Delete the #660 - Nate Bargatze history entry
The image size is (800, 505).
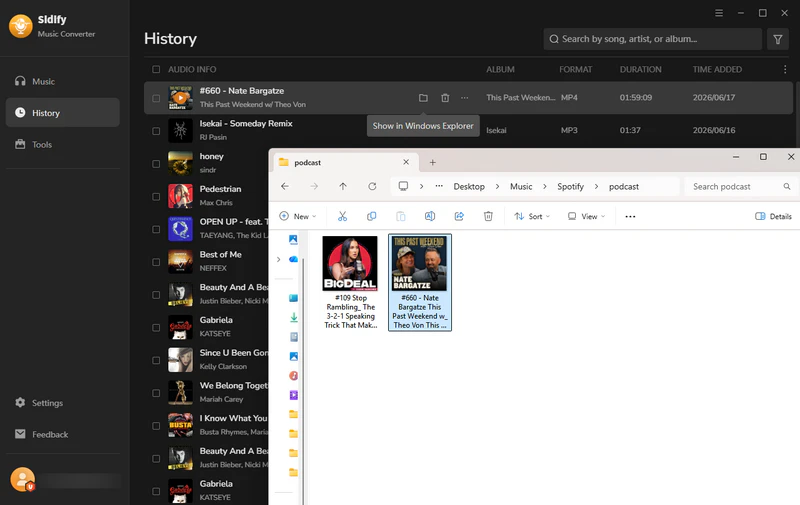445,97
